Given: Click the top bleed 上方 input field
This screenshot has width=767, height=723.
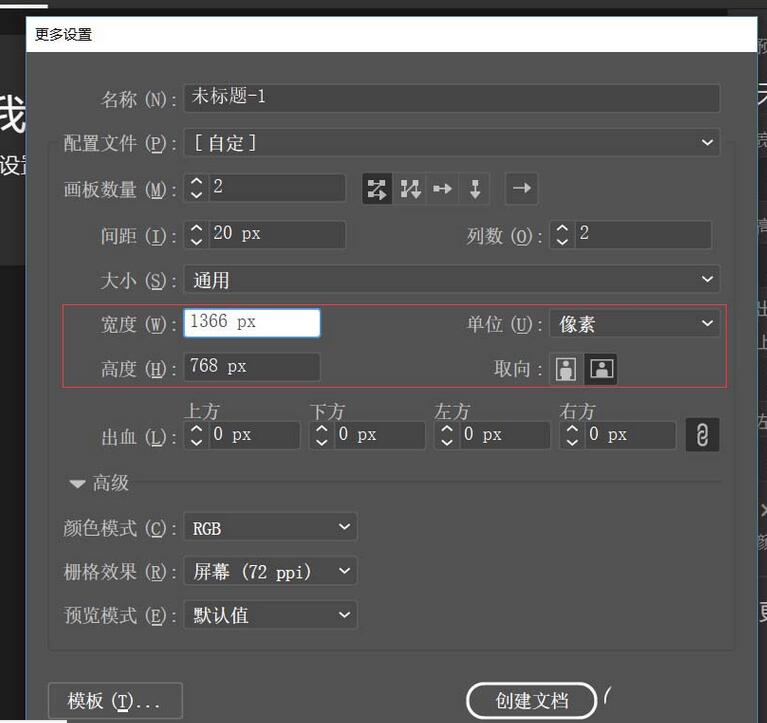Looking at the screenshot, I should pos(254,435).
